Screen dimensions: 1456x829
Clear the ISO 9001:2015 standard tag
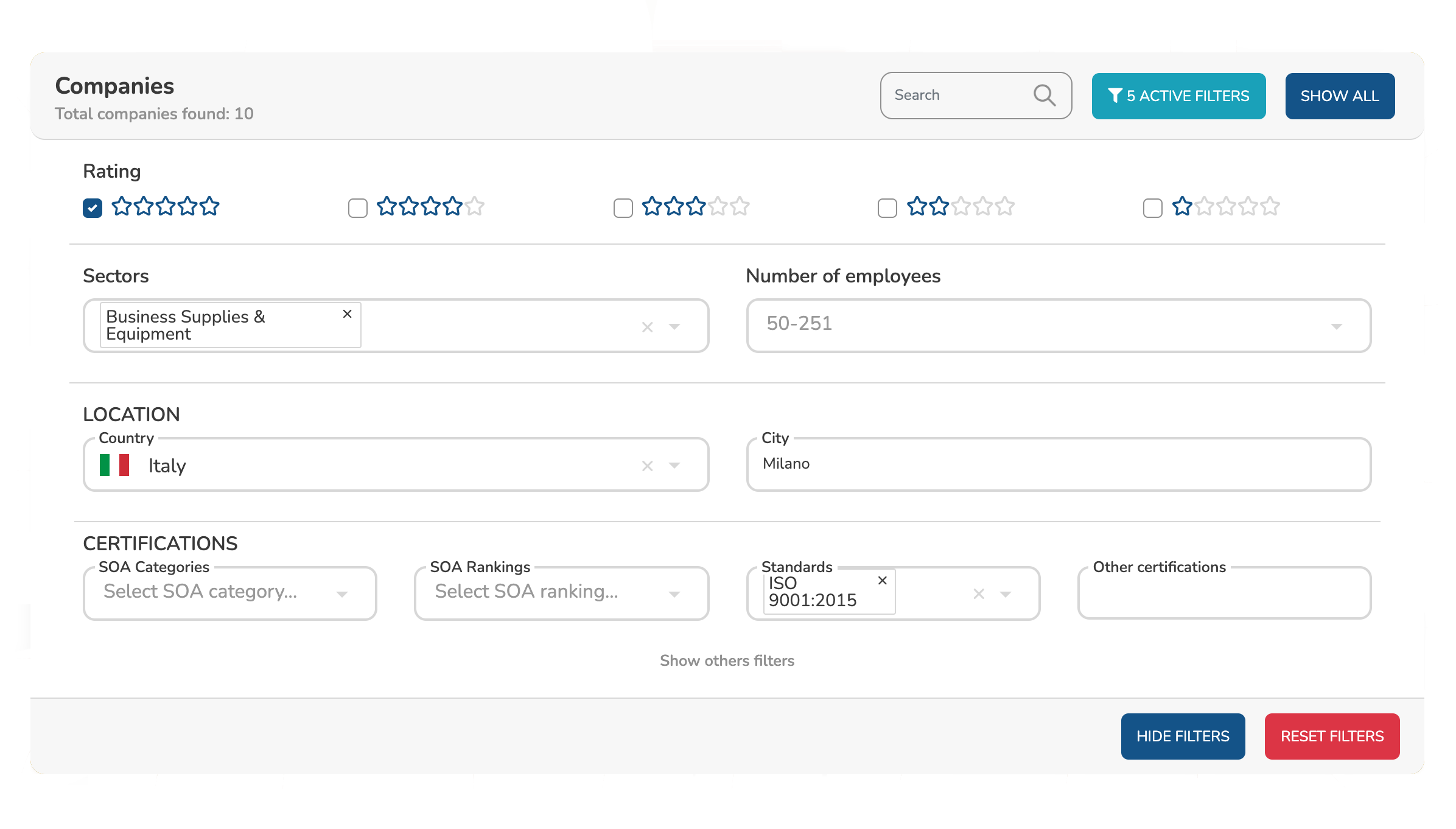[x=881, y=580]
